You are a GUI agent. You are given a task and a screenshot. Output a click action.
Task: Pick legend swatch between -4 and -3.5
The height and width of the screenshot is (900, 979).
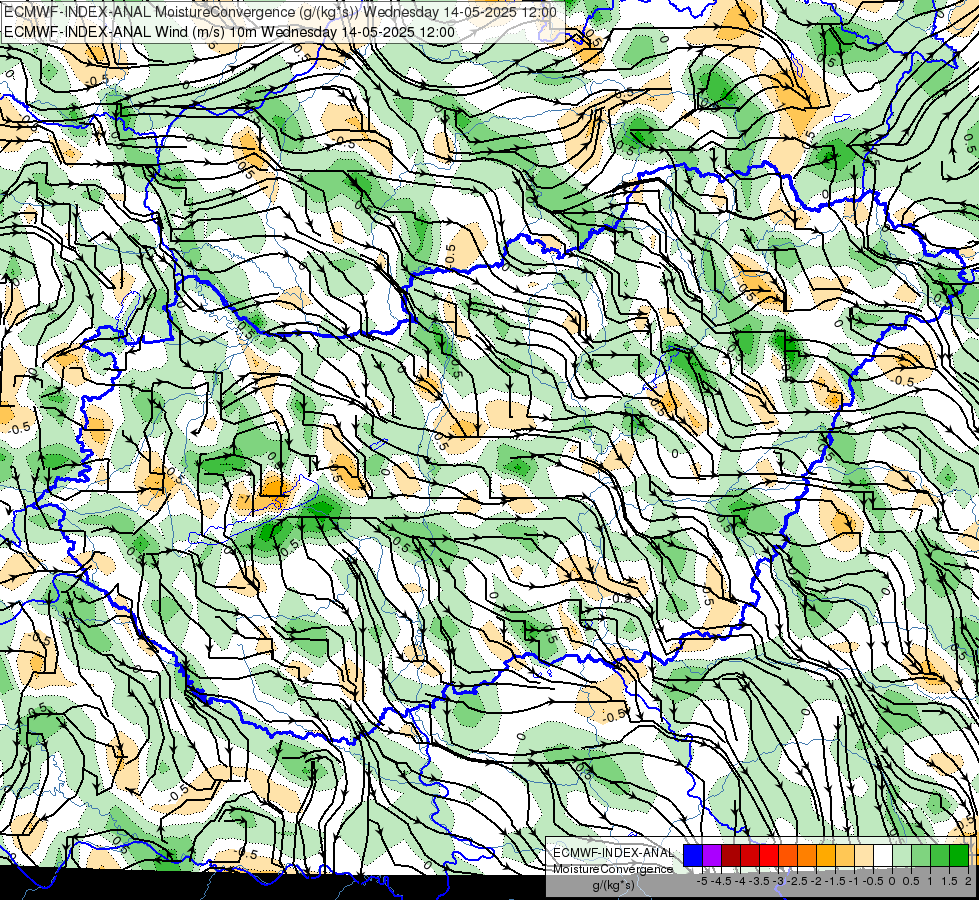tap(750, 856)
